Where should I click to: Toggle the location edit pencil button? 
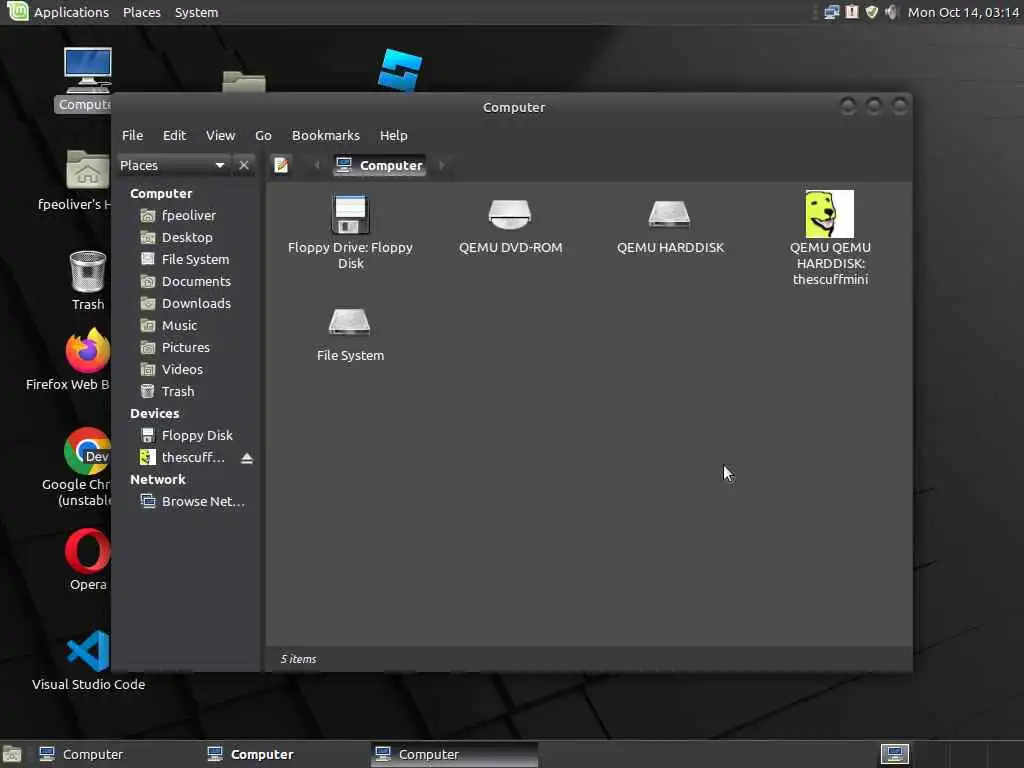(281, 165)
